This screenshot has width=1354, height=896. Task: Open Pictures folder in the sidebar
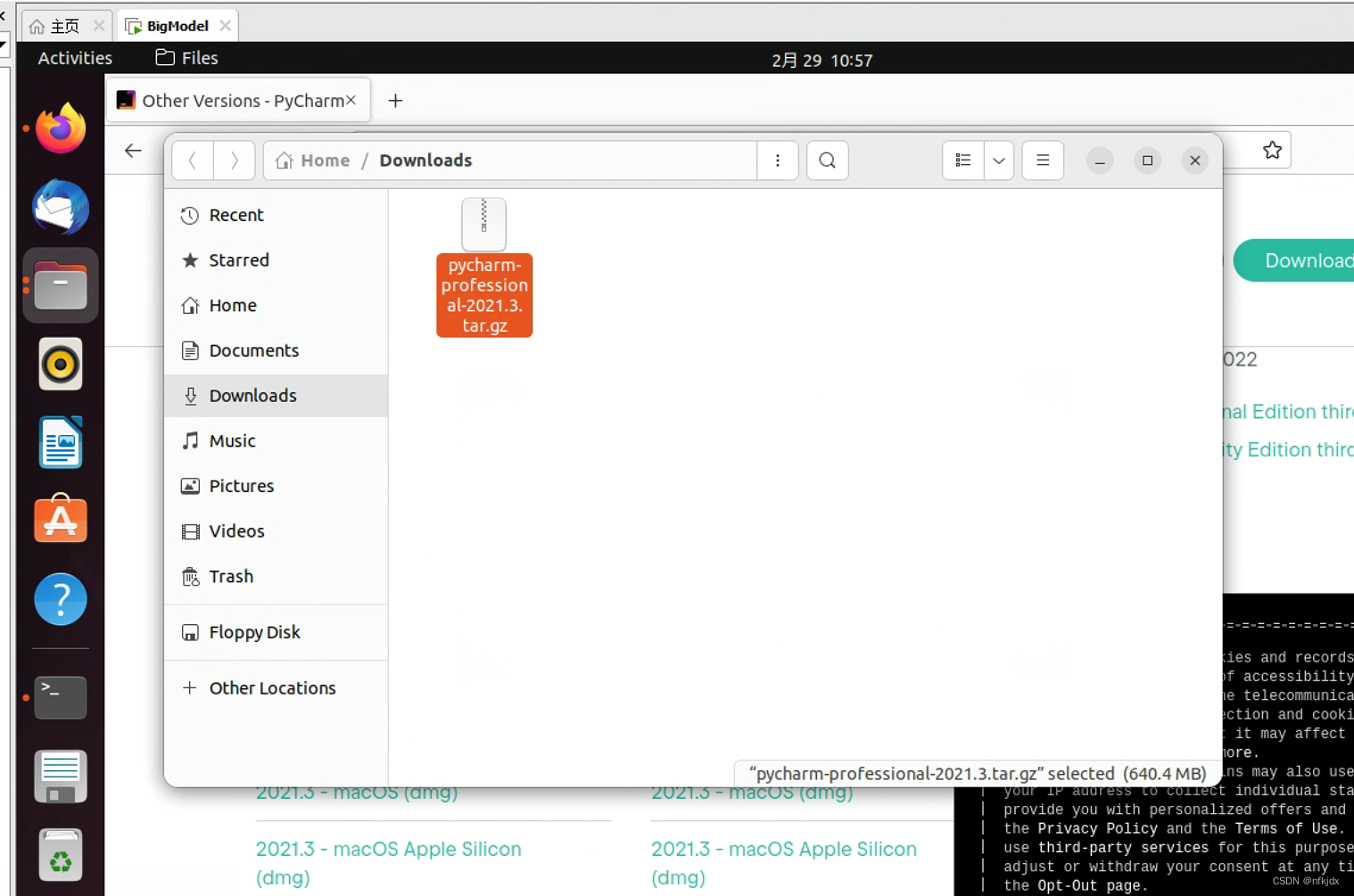277,486
